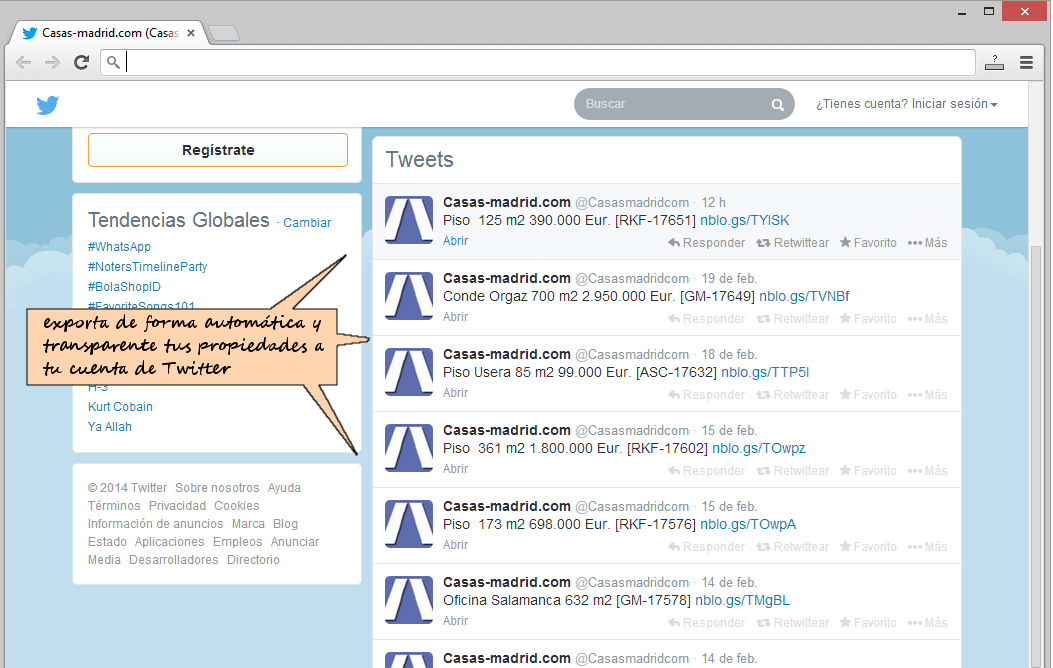Close the Casas-madrid.com browser tab
Screen dimensions: 1053x668
click(191, 33)
